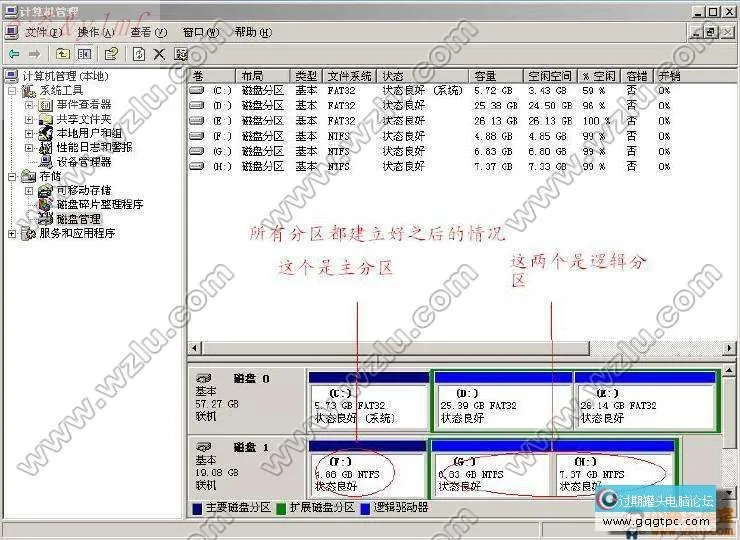Open the Properties toolbar icon
Viewport: 740px width, 540px height.
coord(111,54)
